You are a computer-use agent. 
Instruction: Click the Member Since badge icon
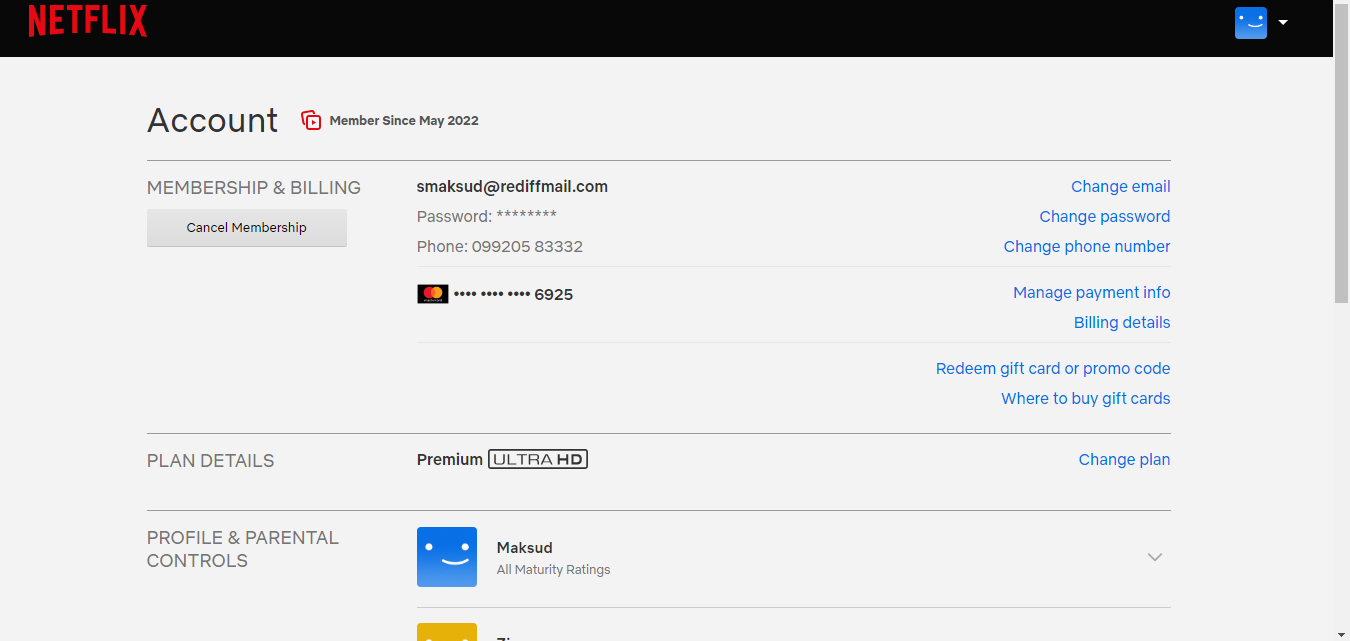tap(312, 120)
